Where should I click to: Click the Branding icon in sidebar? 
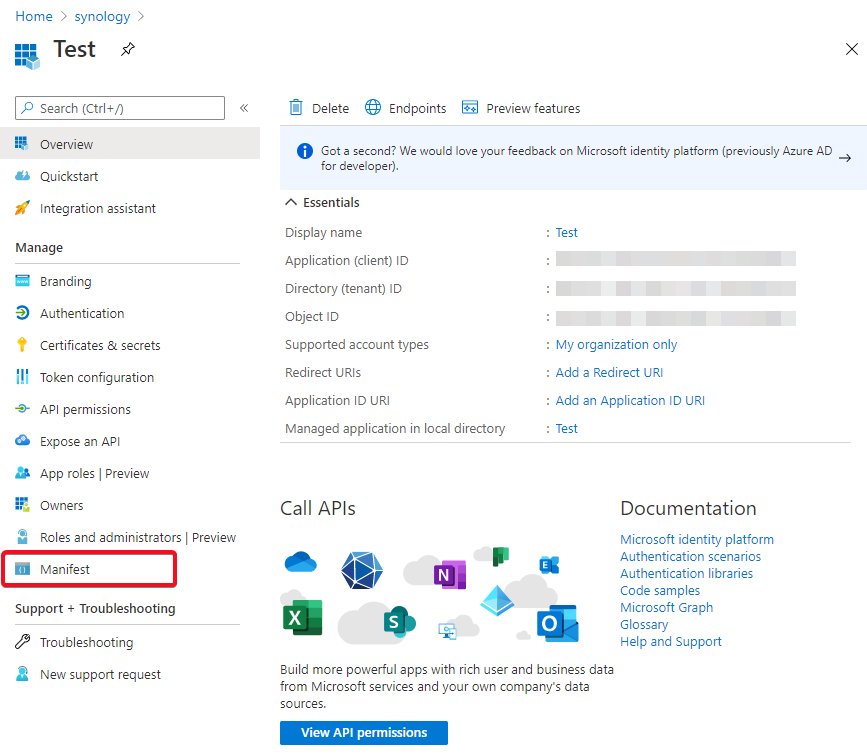tap(22, 281)
